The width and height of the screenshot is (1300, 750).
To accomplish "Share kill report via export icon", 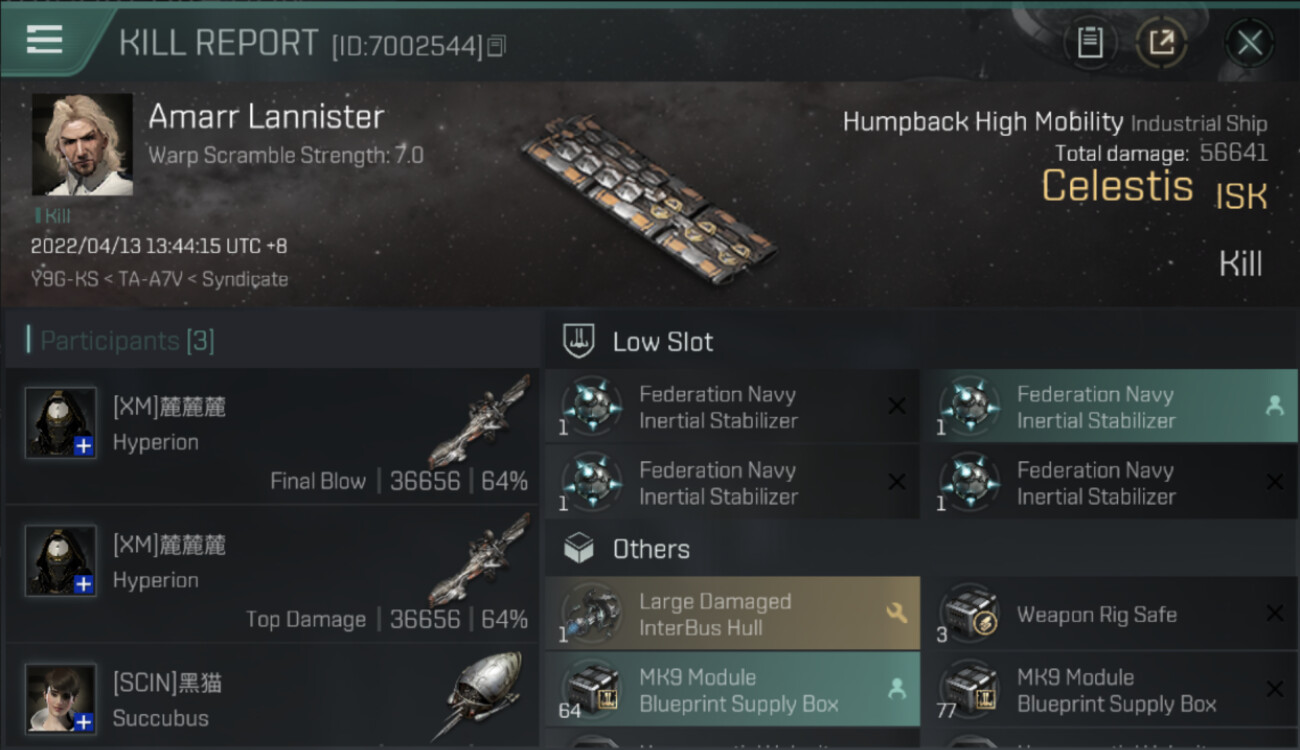I will (x=1162, y=42).
